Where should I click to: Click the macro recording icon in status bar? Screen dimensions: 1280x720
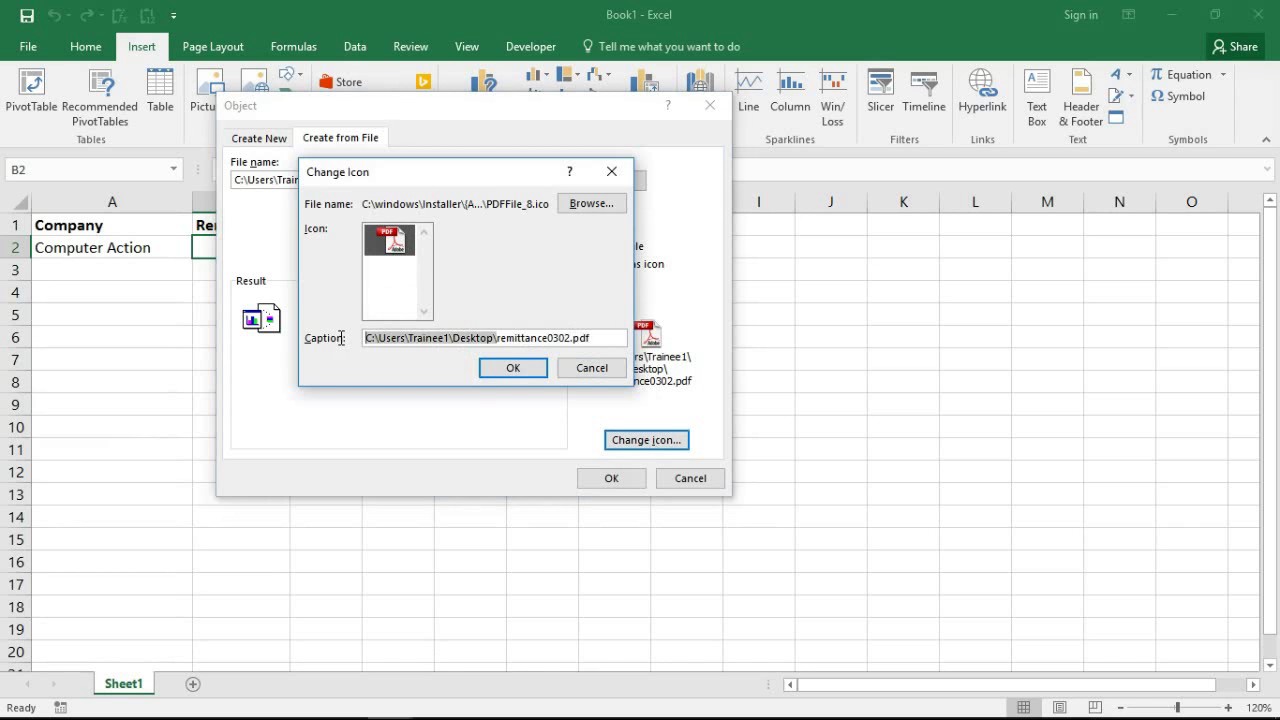pyautogui.click(x=61, y=708)
